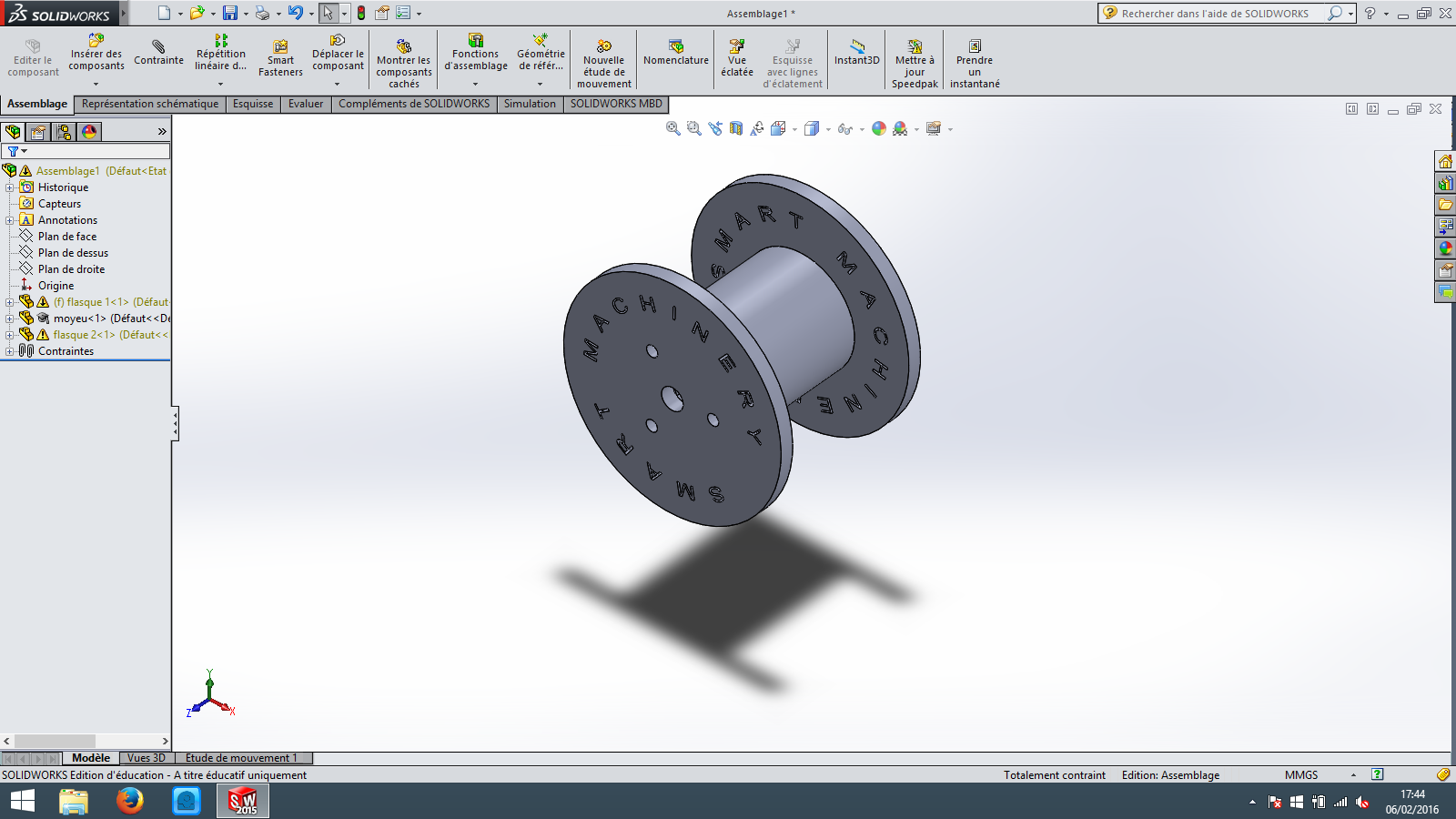Open the Evaluer tab
Screen dimensions: 1456x819
[306, 104]
